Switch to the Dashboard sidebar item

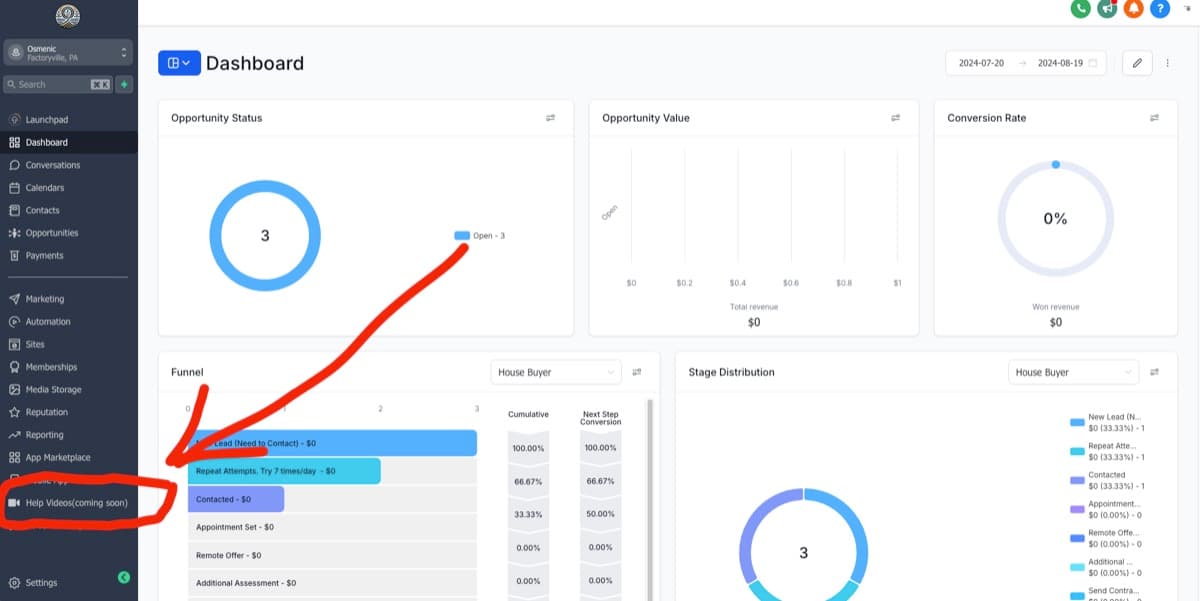45,141
